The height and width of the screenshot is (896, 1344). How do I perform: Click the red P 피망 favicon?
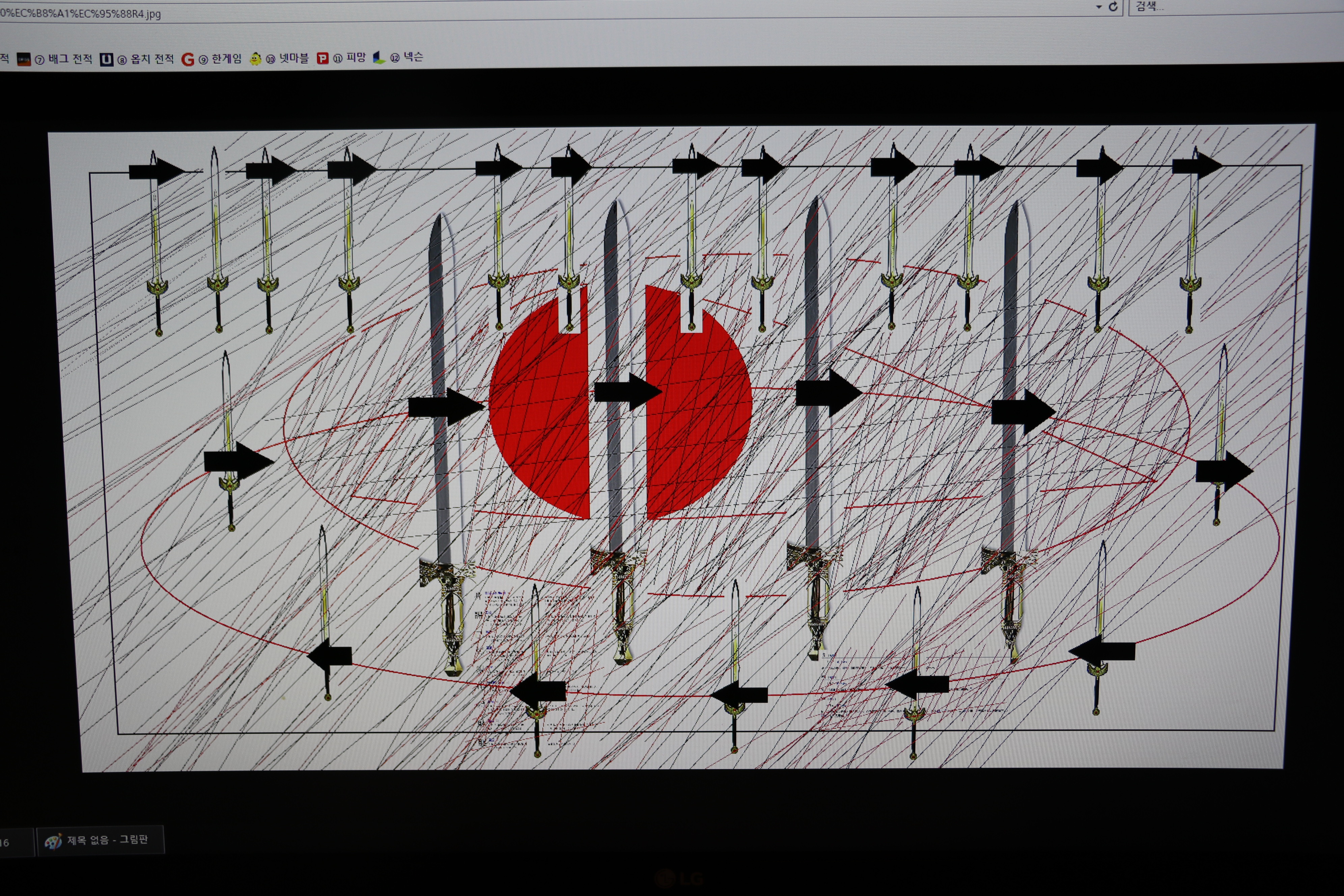click(322, 58)
